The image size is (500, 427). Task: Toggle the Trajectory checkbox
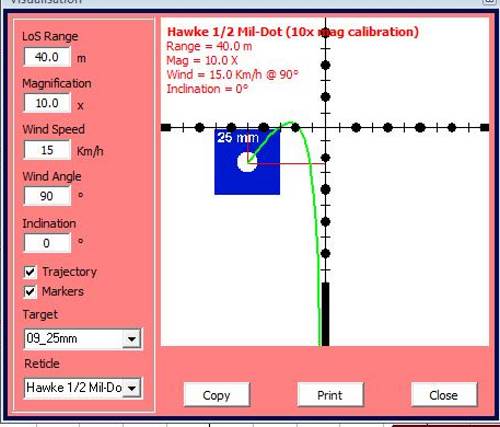[30, 272]
